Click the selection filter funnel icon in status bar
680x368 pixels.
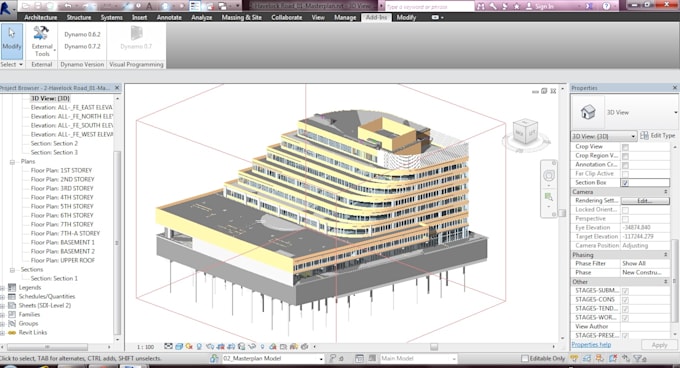pos(638,358)
